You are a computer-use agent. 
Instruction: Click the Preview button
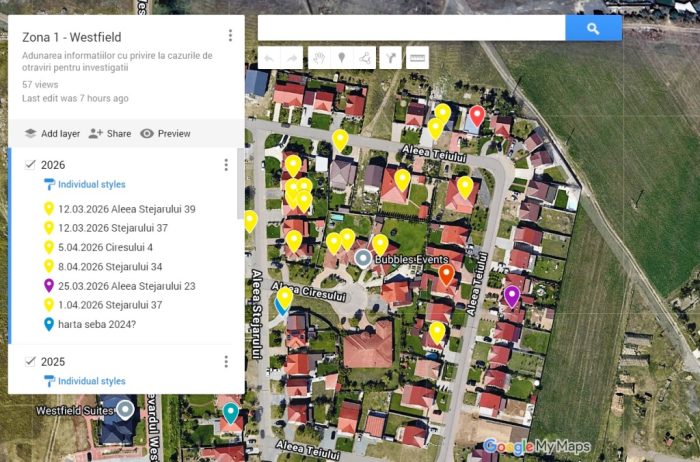pyautogui.click(x=165, y=133)
